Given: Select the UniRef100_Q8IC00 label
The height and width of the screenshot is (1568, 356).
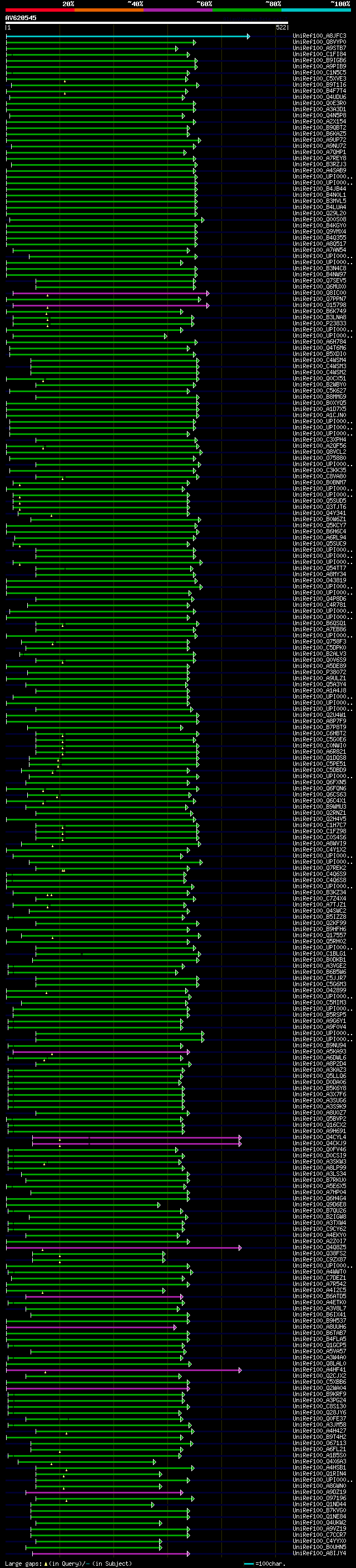Looking at the screenshot, I should click(x=319, y=293).
